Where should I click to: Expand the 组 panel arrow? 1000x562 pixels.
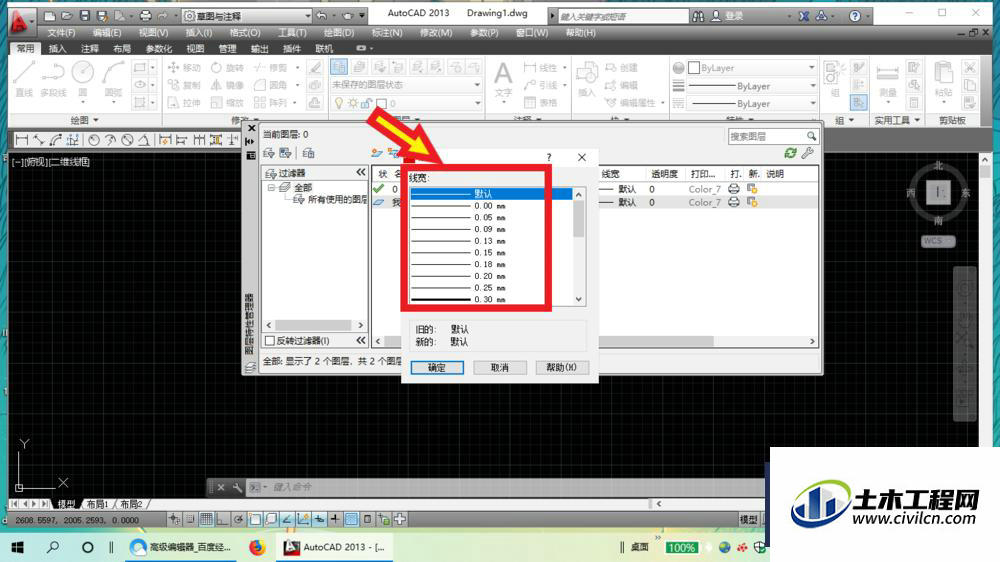pyautogui.click(x=851, y=120)
